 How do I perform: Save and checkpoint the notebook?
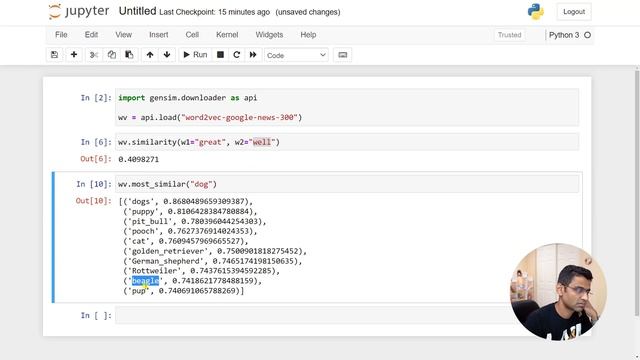(x=54, y=55)
